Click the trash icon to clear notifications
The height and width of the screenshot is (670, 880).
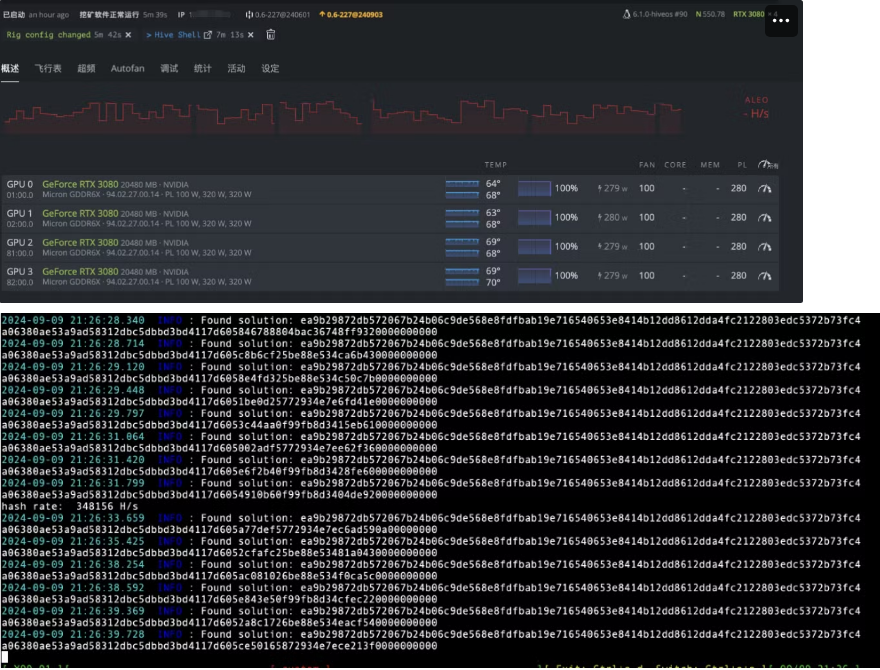270,35
